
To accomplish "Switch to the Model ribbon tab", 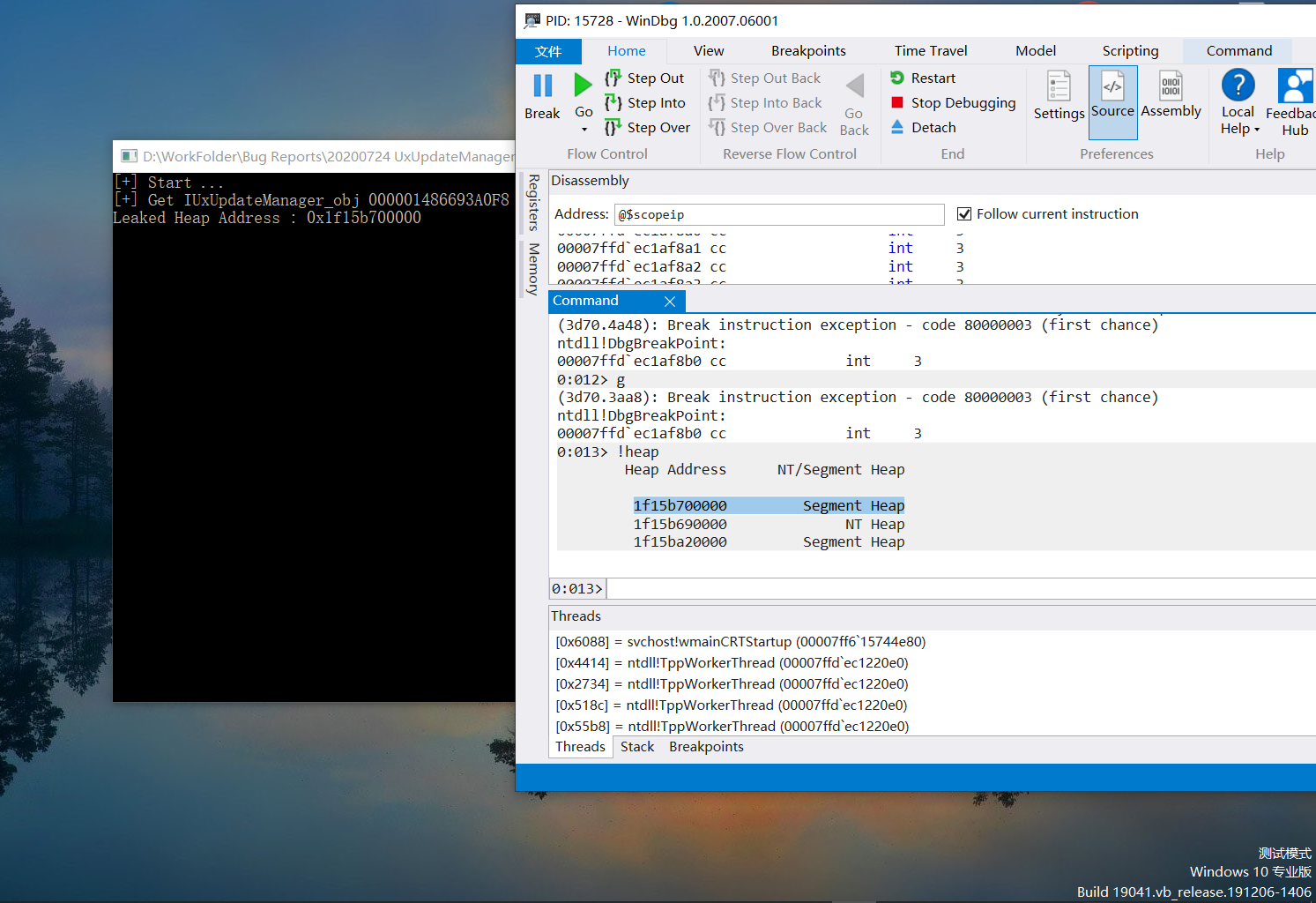I will click(1036, 51).
